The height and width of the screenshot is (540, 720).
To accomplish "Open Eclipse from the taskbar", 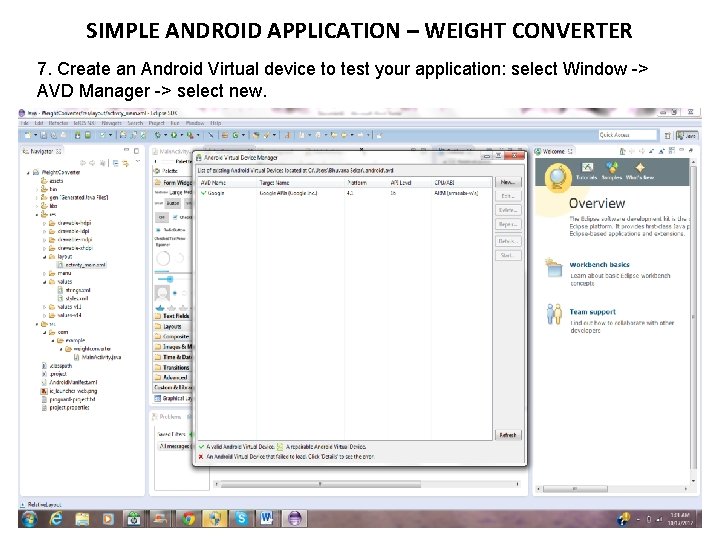I will click(x=294, y=519).
